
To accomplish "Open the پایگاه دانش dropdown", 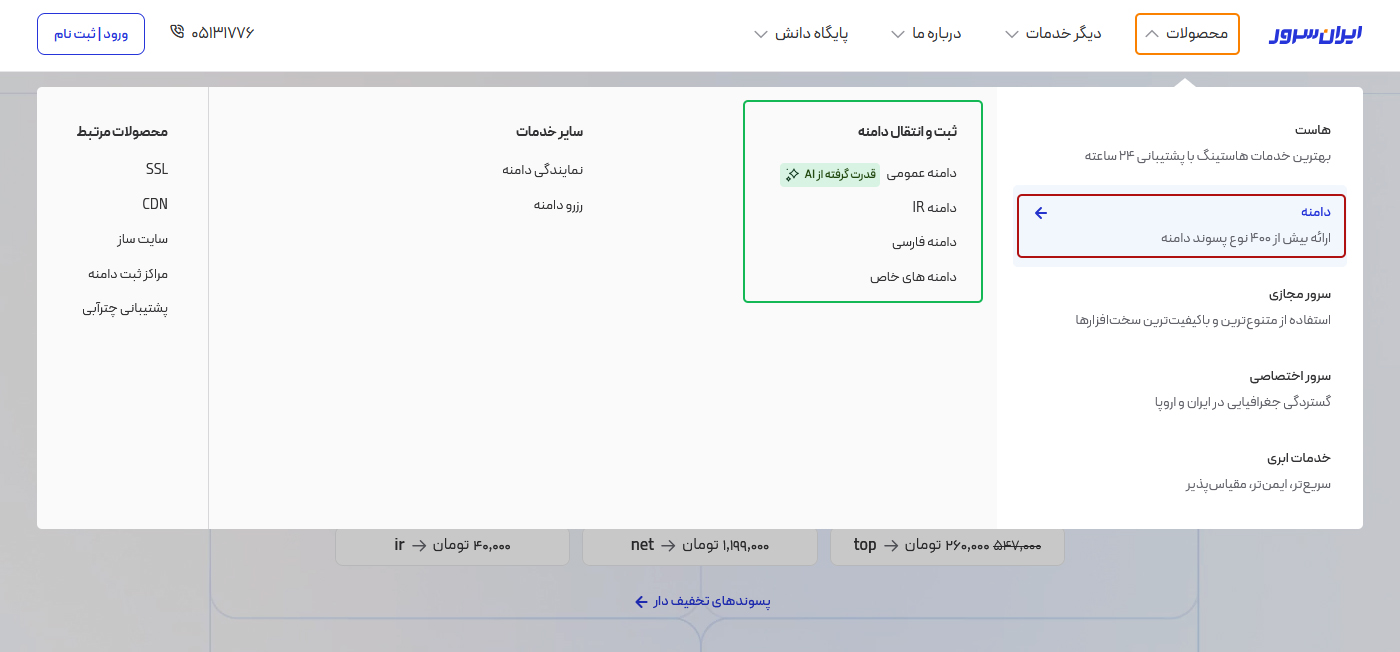I will click(x=801, y=34).
